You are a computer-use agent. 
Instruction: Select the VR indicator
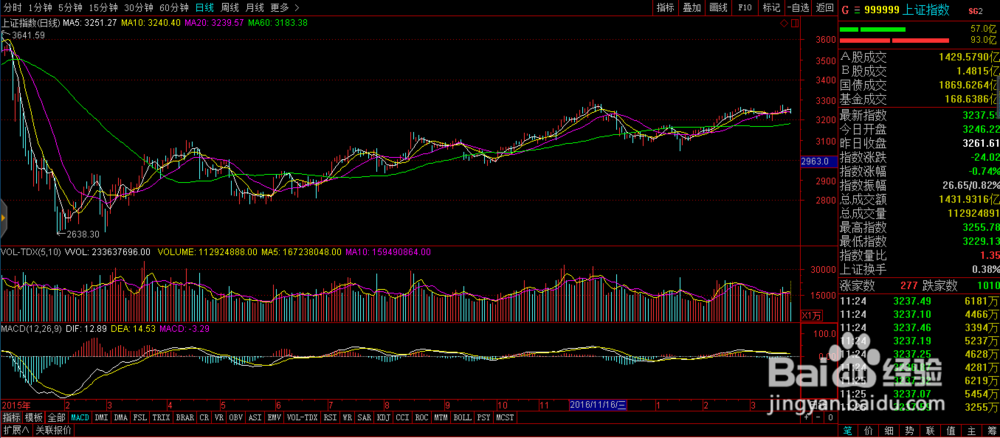[219, 418]
